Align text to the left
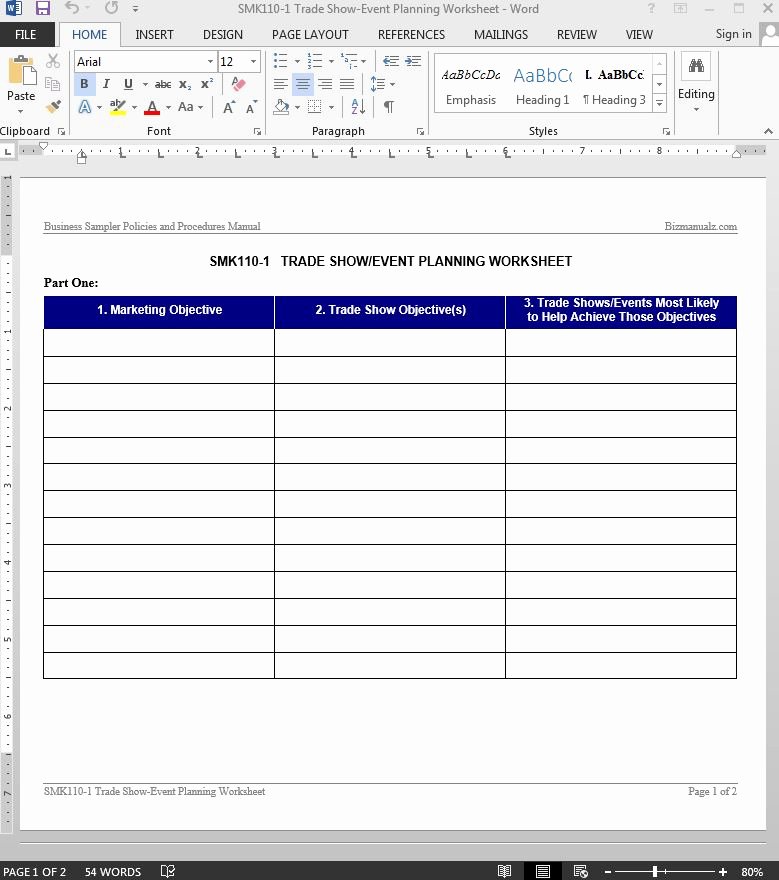Image resolution: width=779 pixels, height=880 pixels. click(x=281, y=84)
